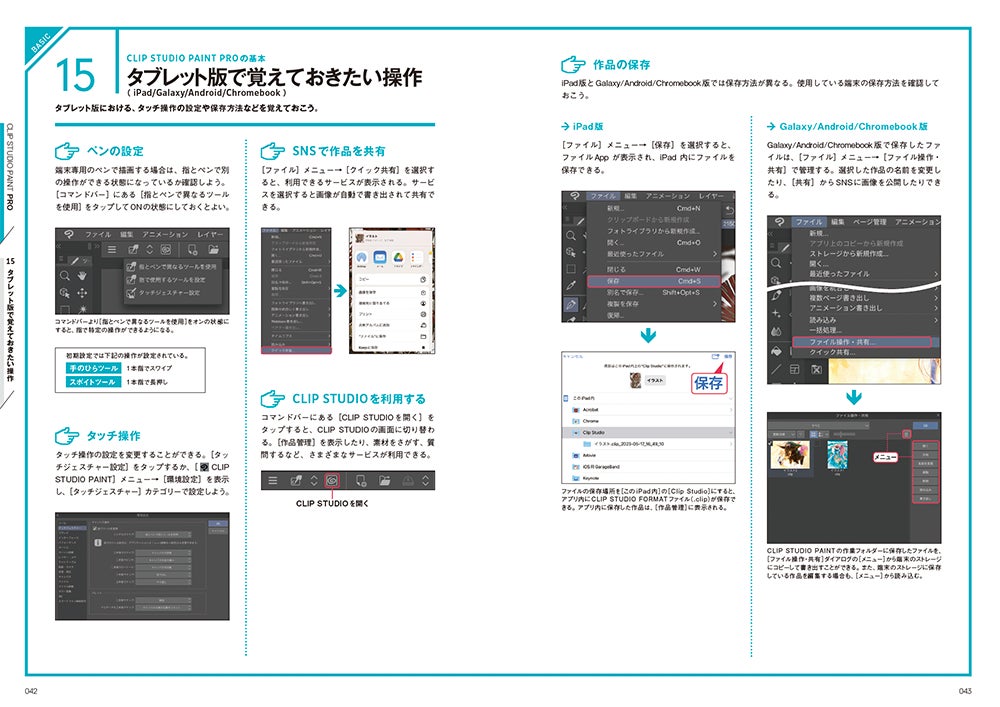
Task: Select Fill bucket tool in Galaxy menu screenshot
Action: coord(776,351)
